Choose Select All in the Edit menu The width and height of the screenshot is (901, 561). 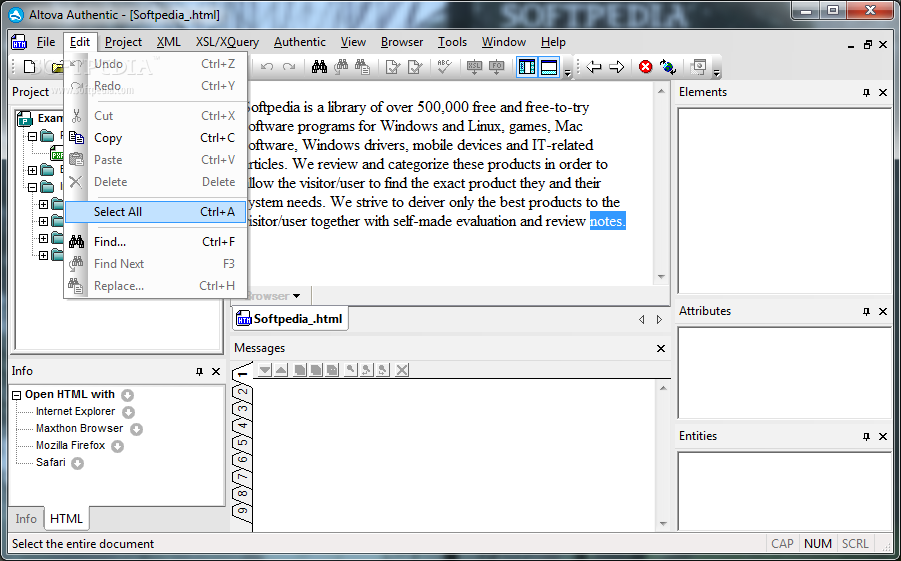(156, 212)
